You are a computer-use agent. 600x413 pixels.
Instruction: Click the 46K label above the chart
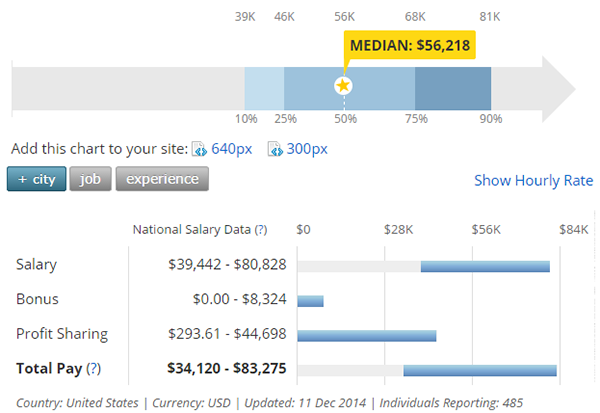click(284, 17)
